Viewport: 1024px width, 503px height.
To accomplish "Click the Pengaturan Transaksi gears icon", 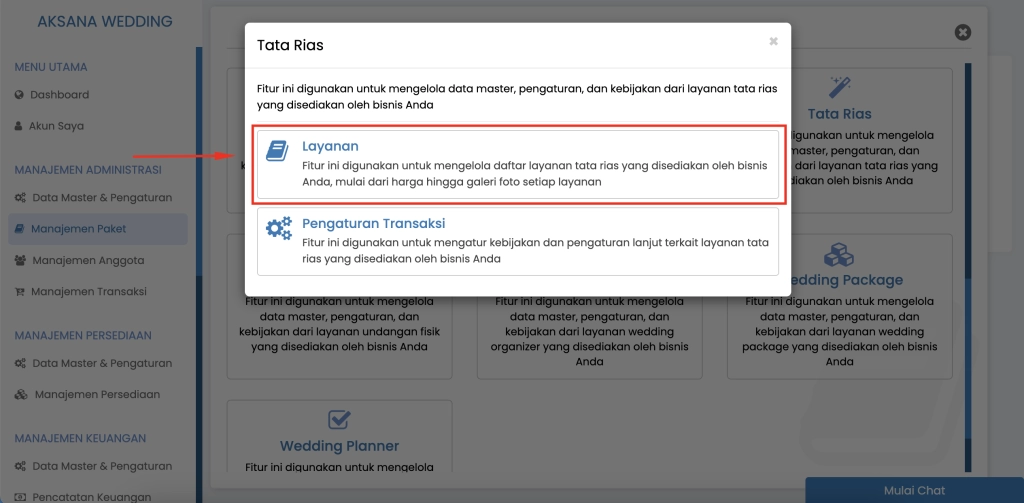I will click(x=279, y=229).
